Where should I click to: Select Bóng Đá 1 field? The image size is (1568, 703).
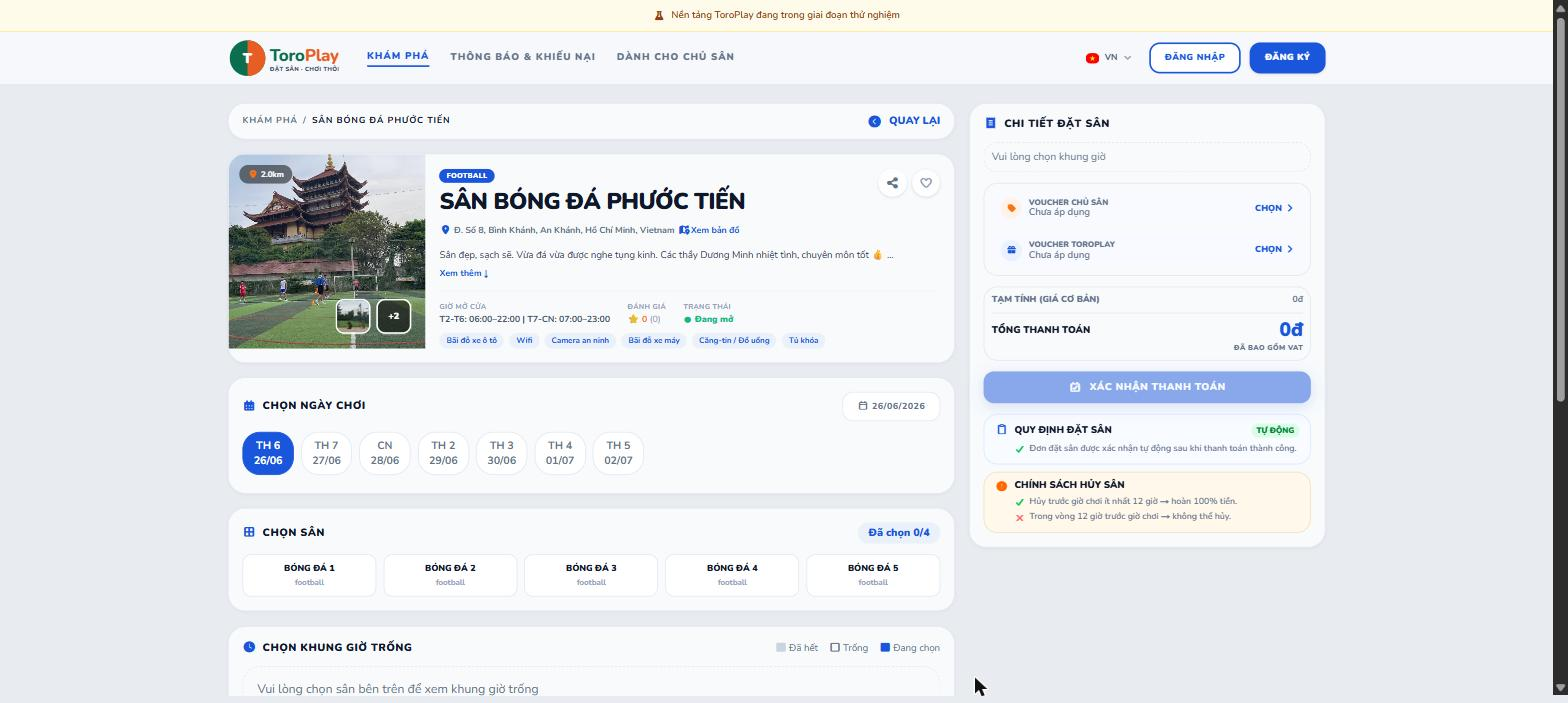[x=309, y=575]
